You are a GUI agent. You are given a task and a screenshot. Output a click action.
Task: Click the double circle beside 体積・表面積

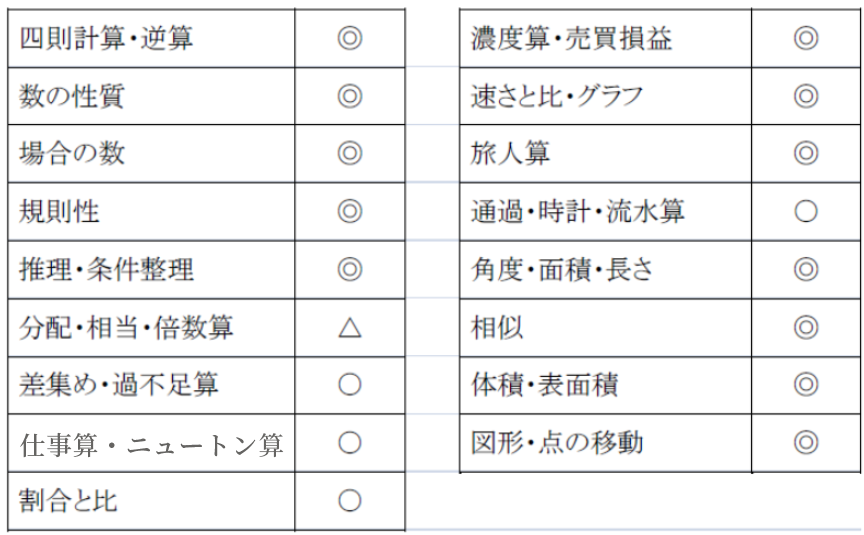pyautogui.click(x=806, y=384)
